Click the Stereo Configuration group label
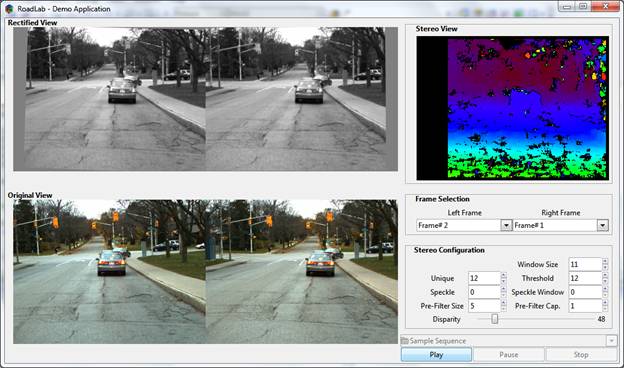This screenshot has height=368, width=624. (449, 250)
